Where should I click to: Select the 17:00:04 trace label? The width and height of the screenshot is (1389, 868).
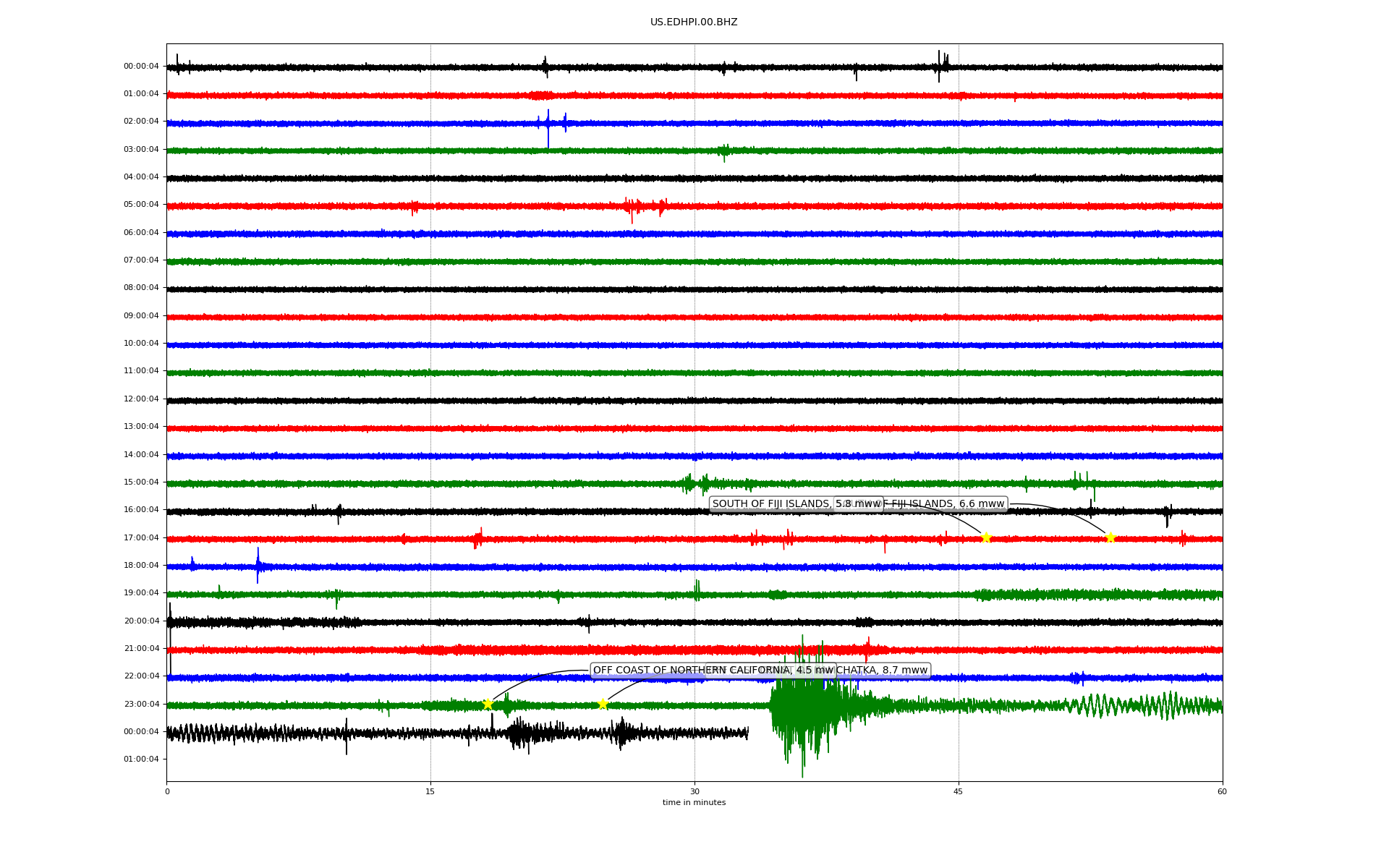tap(141, 538)
